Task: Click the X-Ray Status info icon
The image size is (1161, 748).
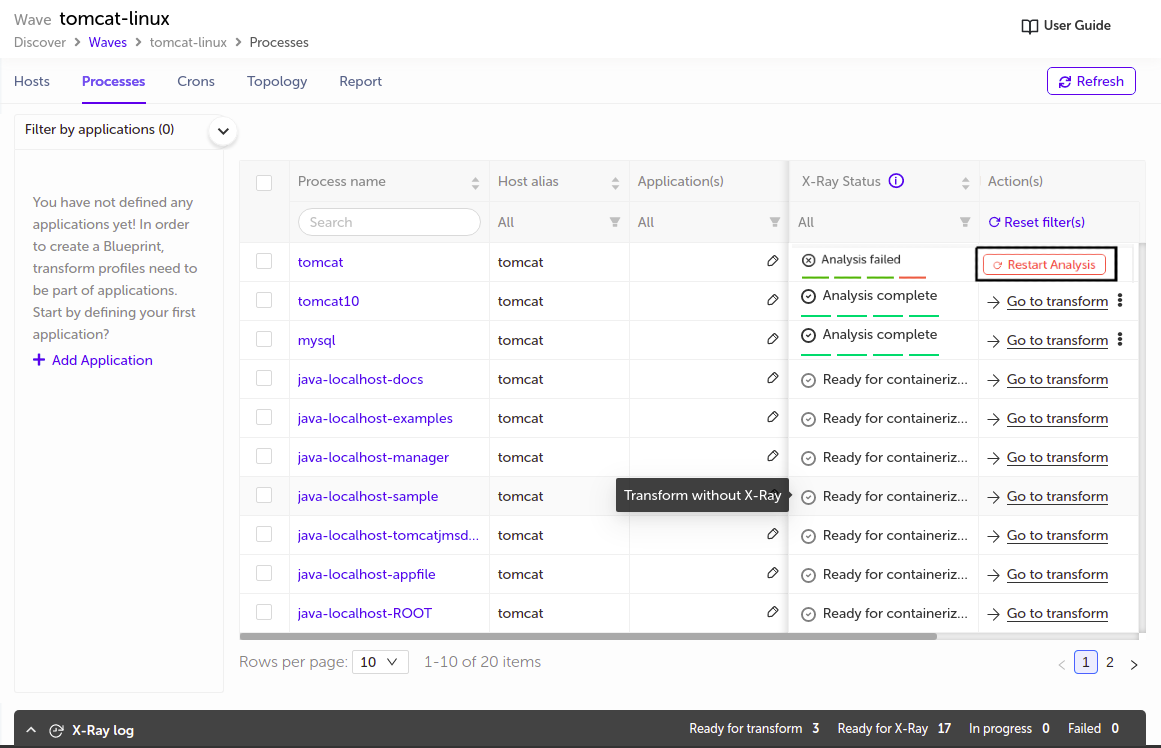Action: click(896, 181)
